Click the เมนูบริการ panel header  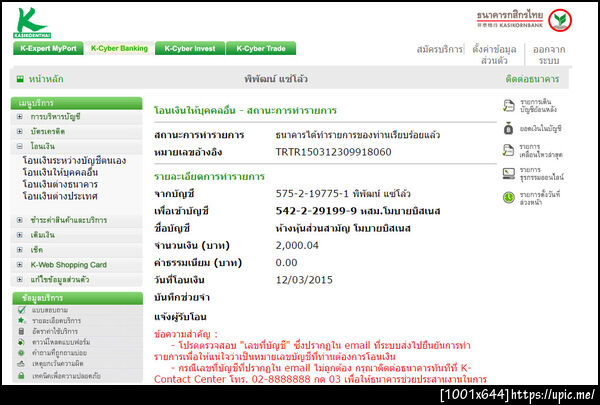pyautogui.click(x=77, y=103)
